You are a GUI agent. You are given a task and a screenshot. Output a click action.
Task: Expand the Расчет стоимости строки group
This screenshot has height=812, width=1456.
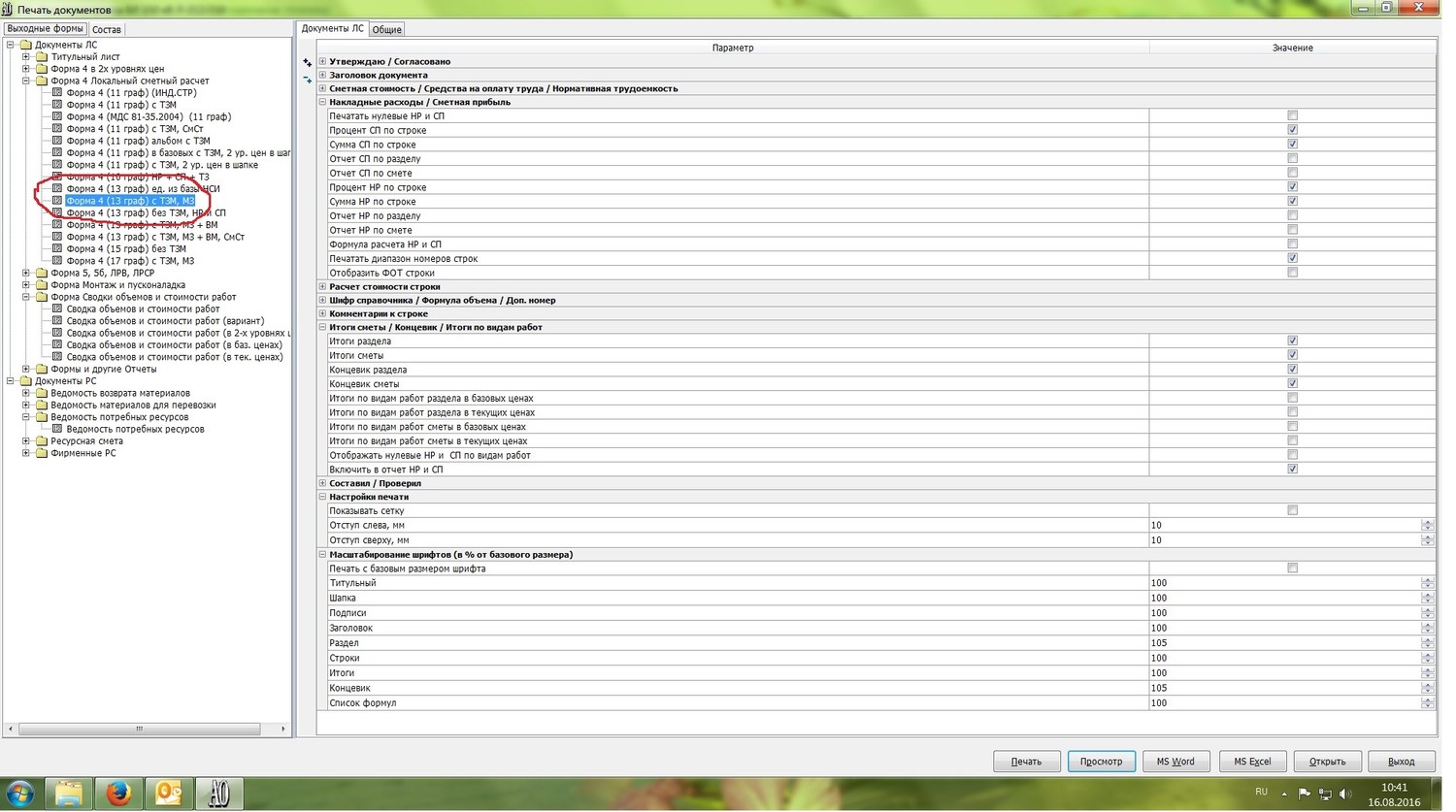click(322, 287)
